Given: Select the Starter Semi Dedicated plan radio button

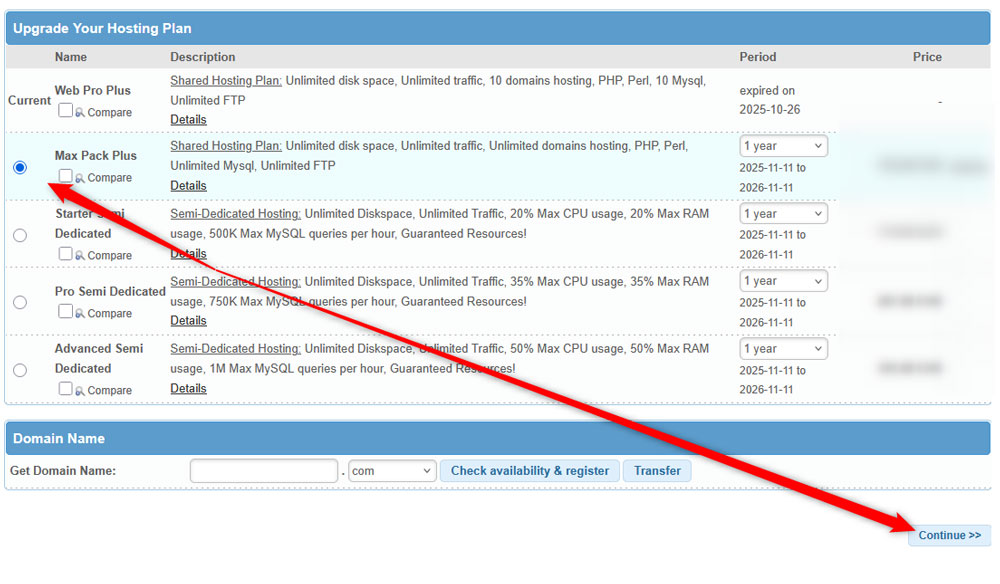Looking at the screenshot, I should pos(19,234).
